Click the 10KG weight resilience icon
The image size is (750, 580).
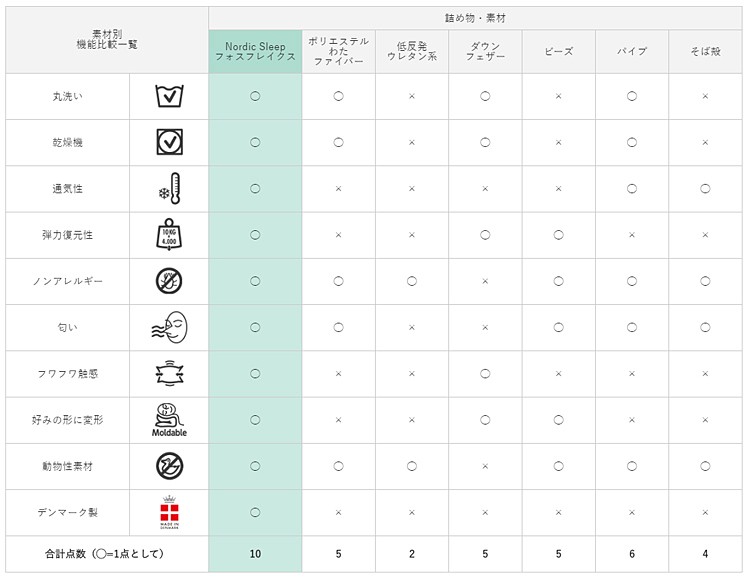point(169,235)
